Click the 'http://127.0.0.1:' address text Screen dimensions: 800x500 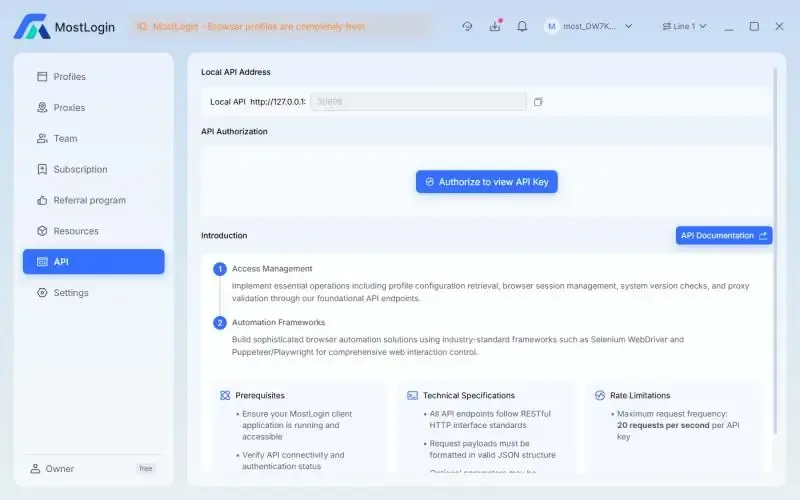(x=278, y=102)
